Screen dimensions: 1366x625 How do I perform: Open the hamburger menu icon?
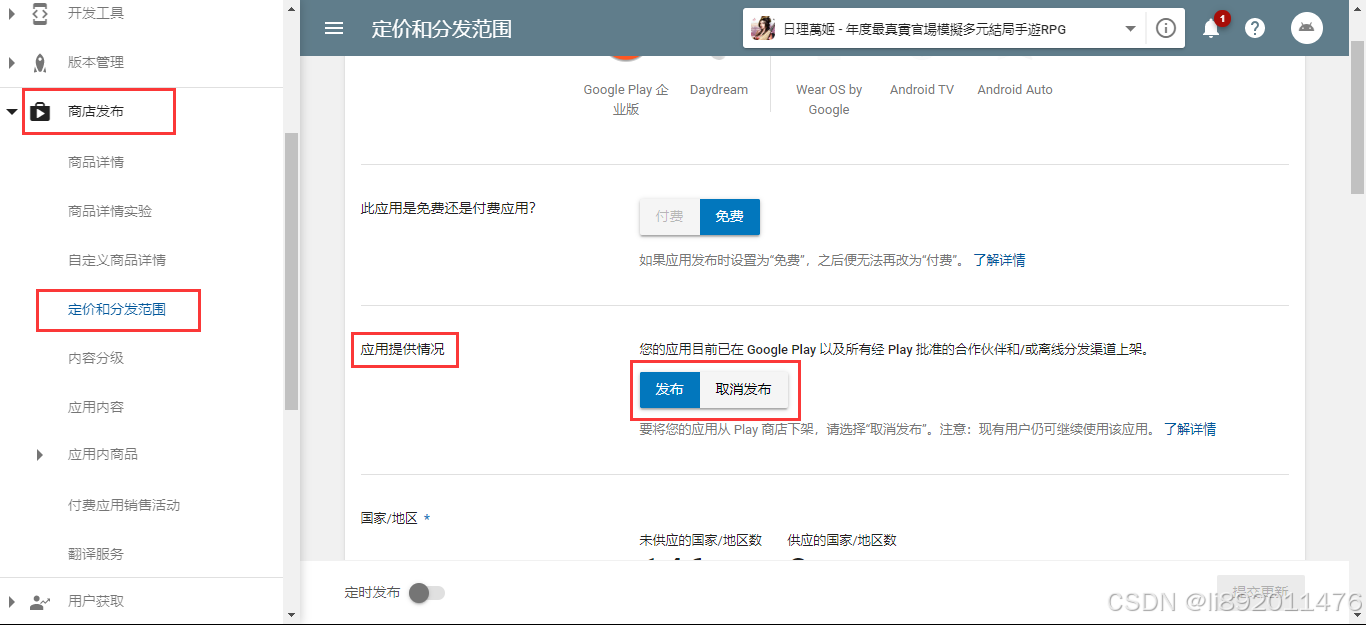tap(334, 28)
